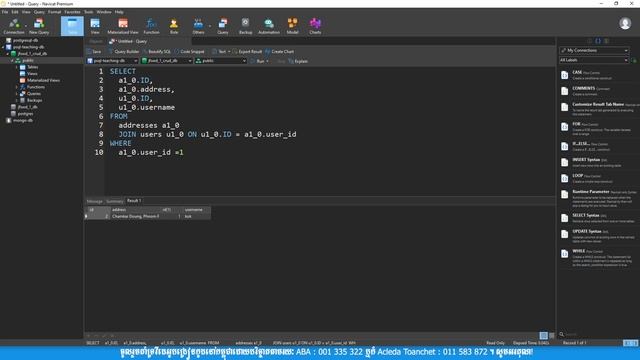The image size is (640, 360).
Task: Switch to form view in status bar
Action: coord(551,336)
